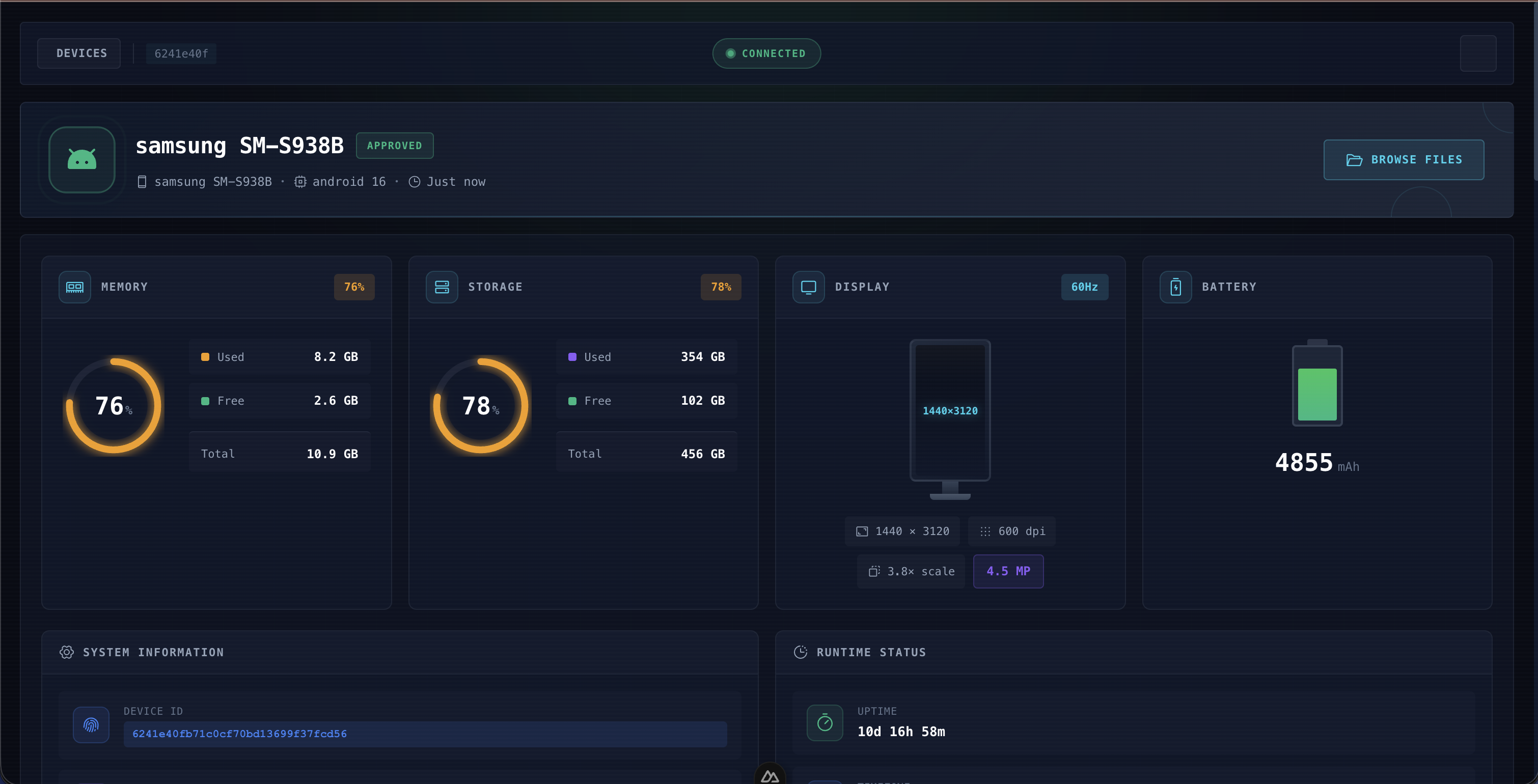Click the RUNTIME STATUS heading
1538x784 pixels.
pyautogui.click(x=871, y=653)
